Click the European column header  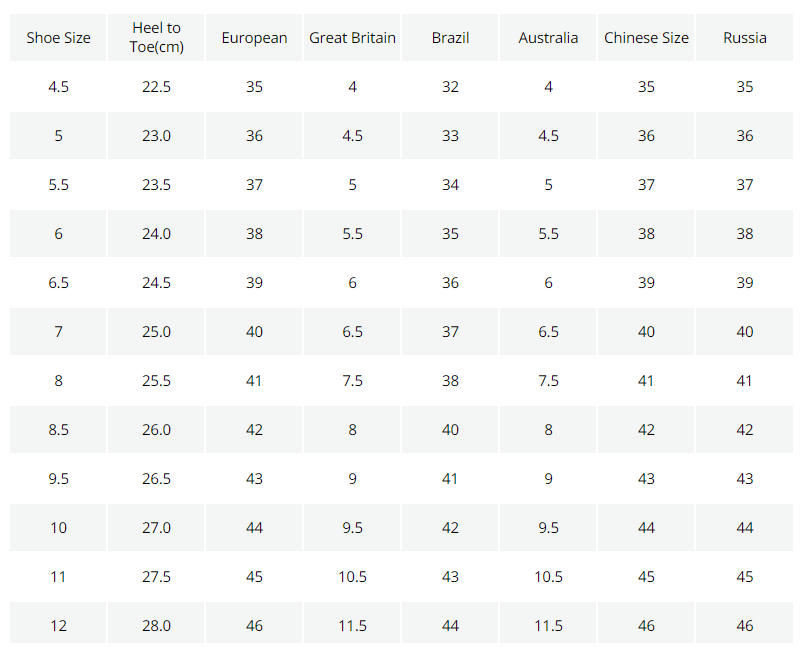tap(254, 37)
